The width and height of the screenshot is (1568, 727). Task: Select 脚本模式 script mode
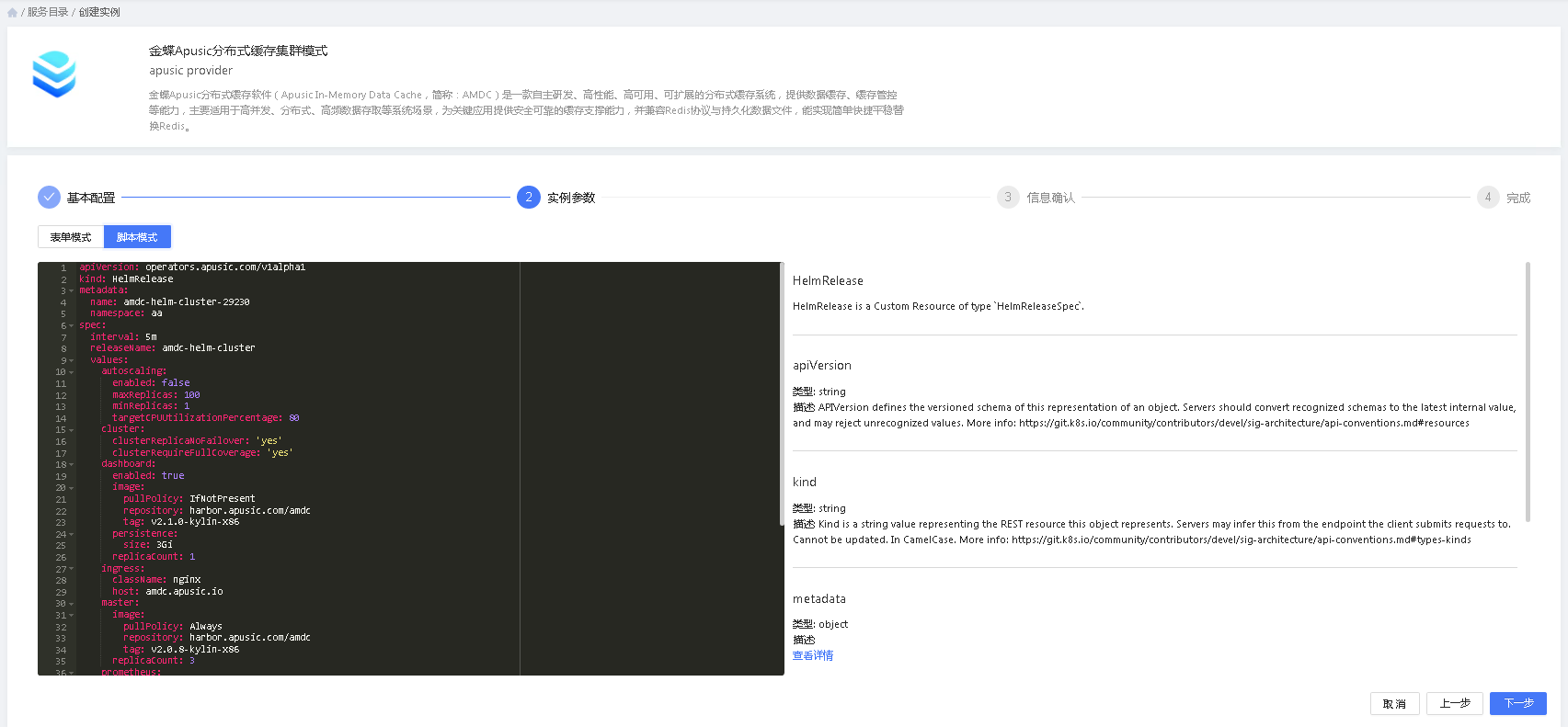(137, 237)
